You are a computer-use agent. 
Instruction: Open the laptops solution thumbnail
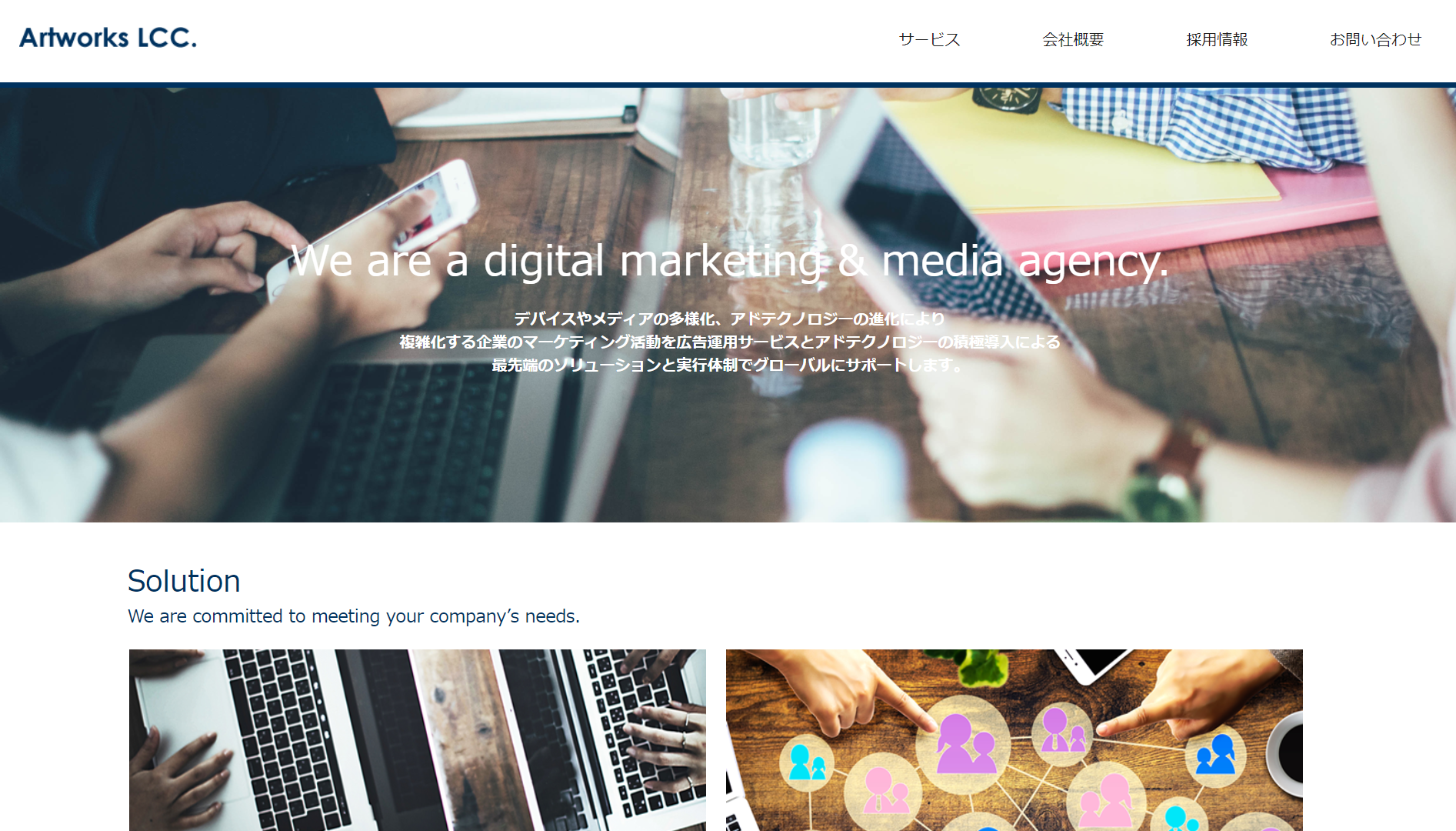(417, 740)
